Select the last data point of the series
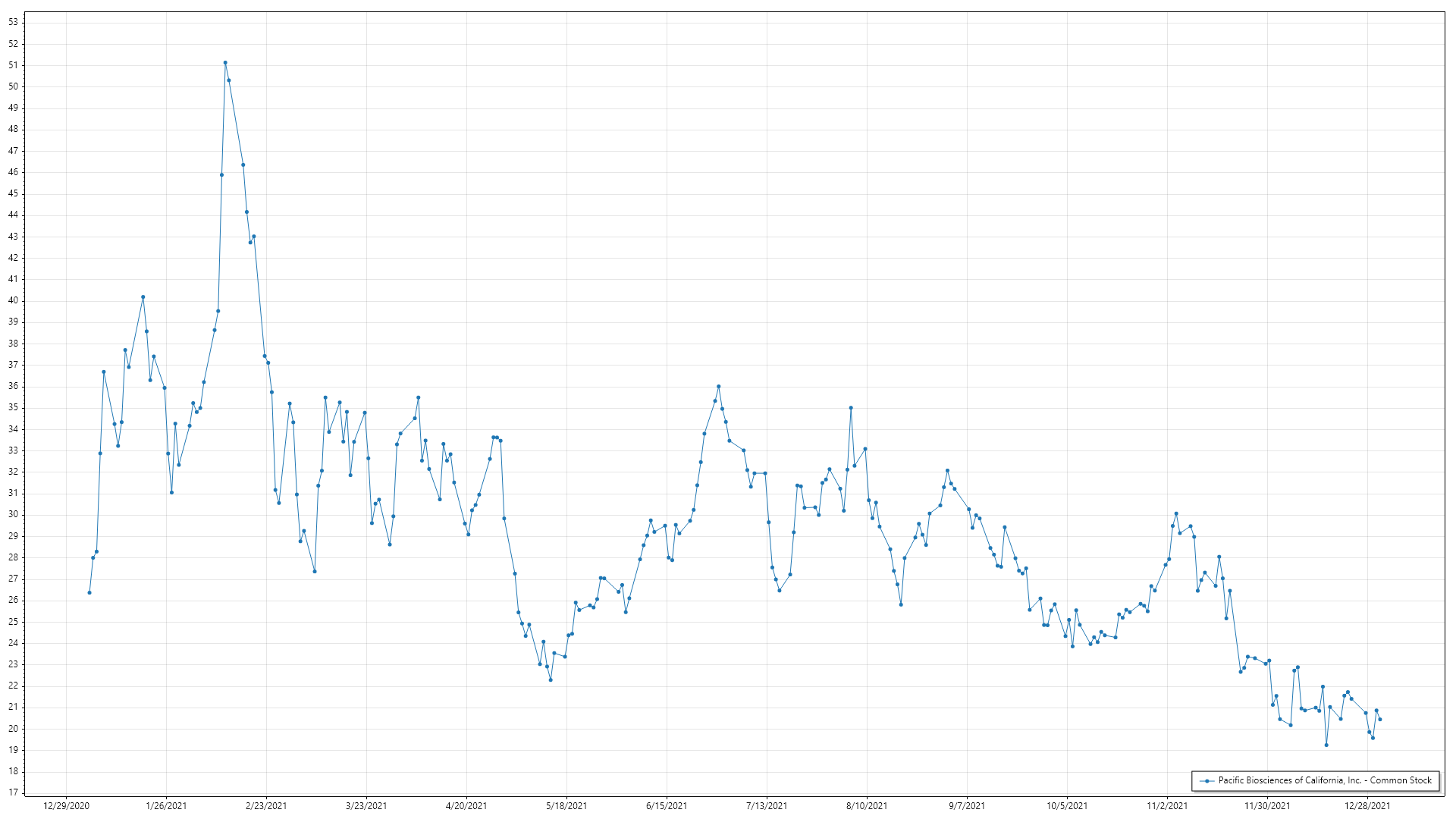The width and height of the screenshot is (1456, 819). (1379, 719)
